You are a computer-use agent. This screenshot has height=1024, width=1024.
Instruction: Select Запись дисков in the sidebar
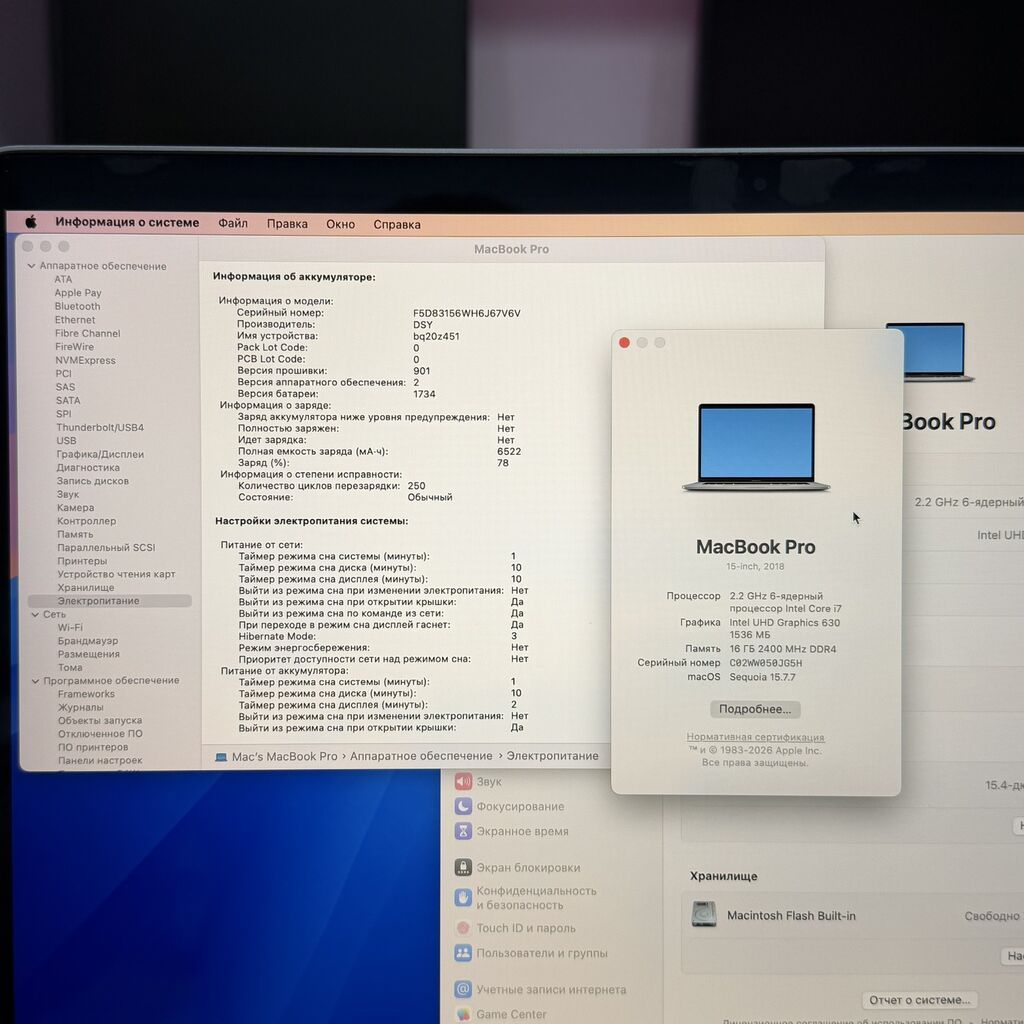[x=92, y=481]
